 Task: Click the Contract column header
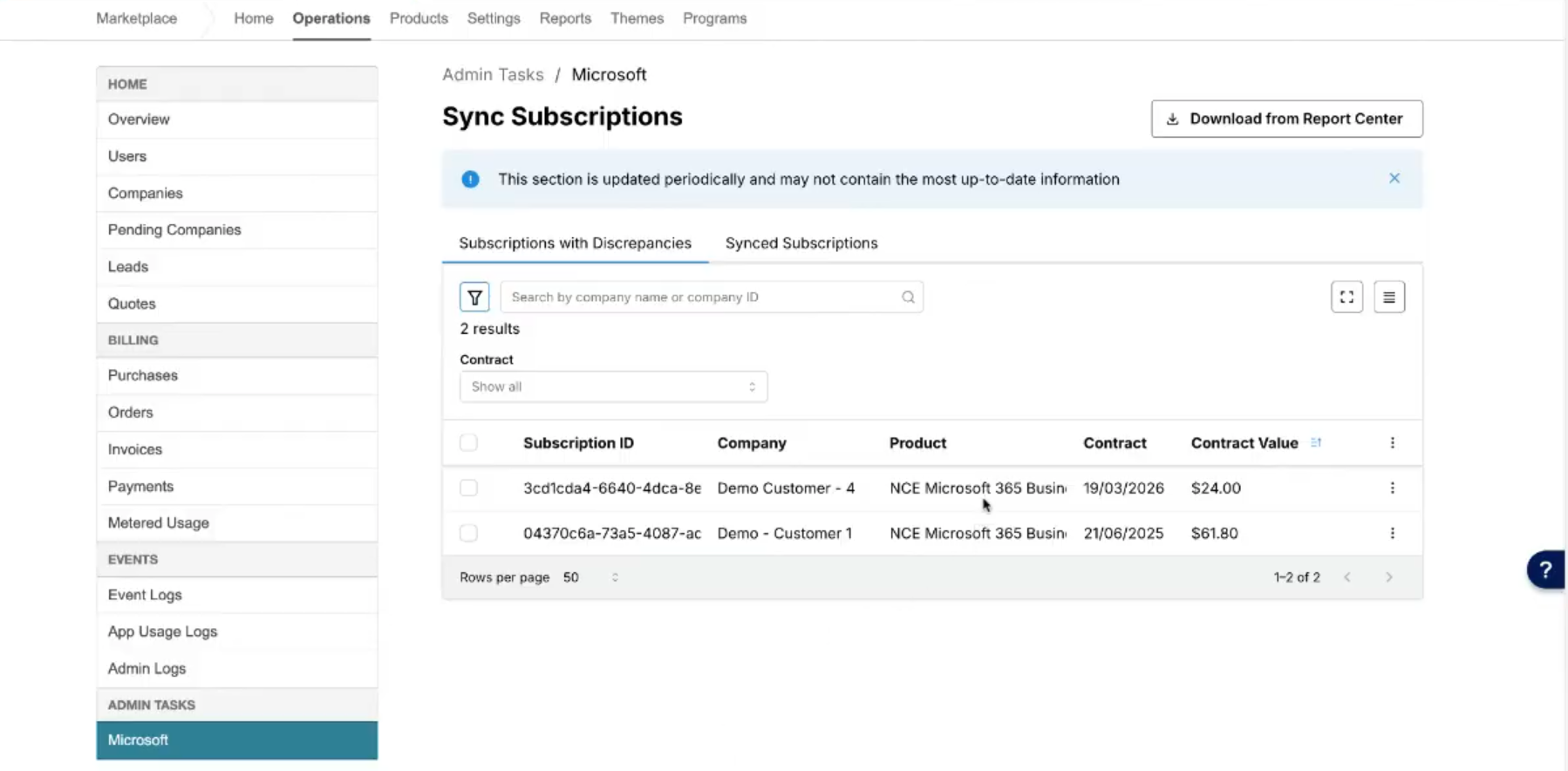tap(1115, 443)
